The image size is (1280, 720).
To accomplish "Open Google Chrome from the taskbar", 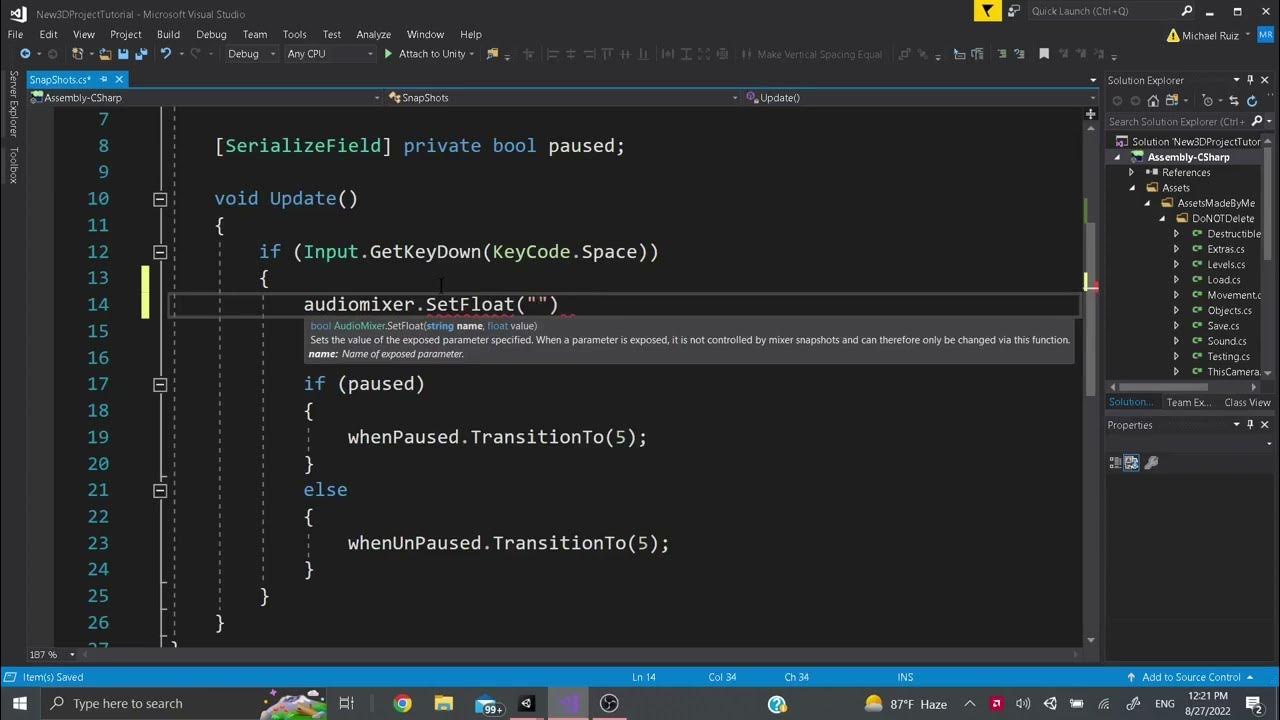I will (x=402, y=704).
